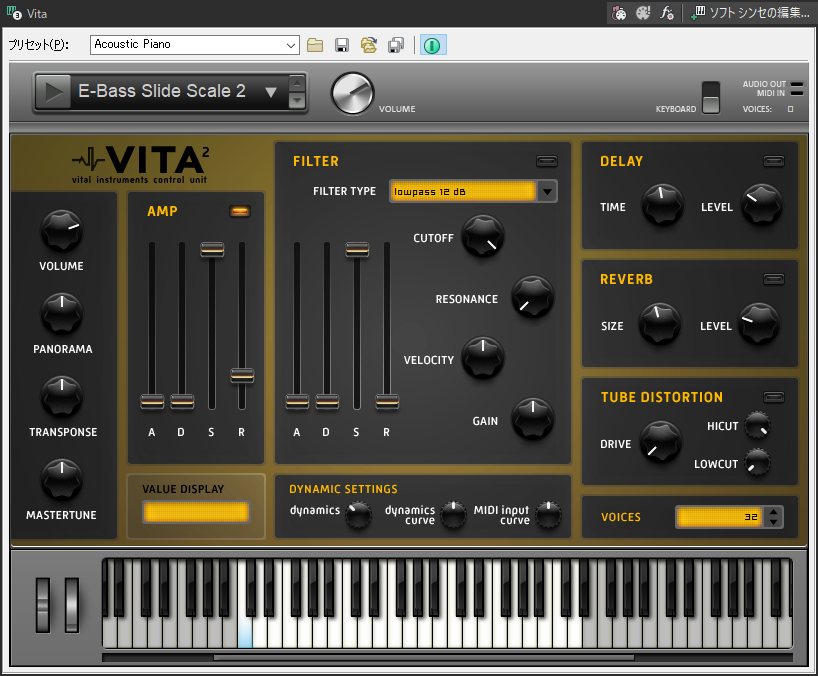Viewport: 818px width, 676px height.
Task: Click the FILTER decay (D) slider handle
Action: point(327,402)
